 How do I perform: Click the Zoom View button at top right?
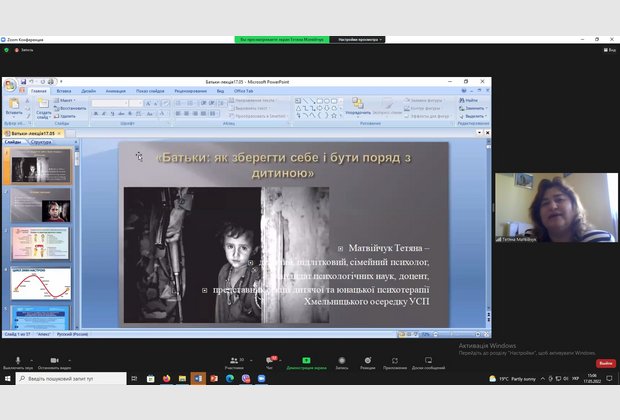(607, 50)
